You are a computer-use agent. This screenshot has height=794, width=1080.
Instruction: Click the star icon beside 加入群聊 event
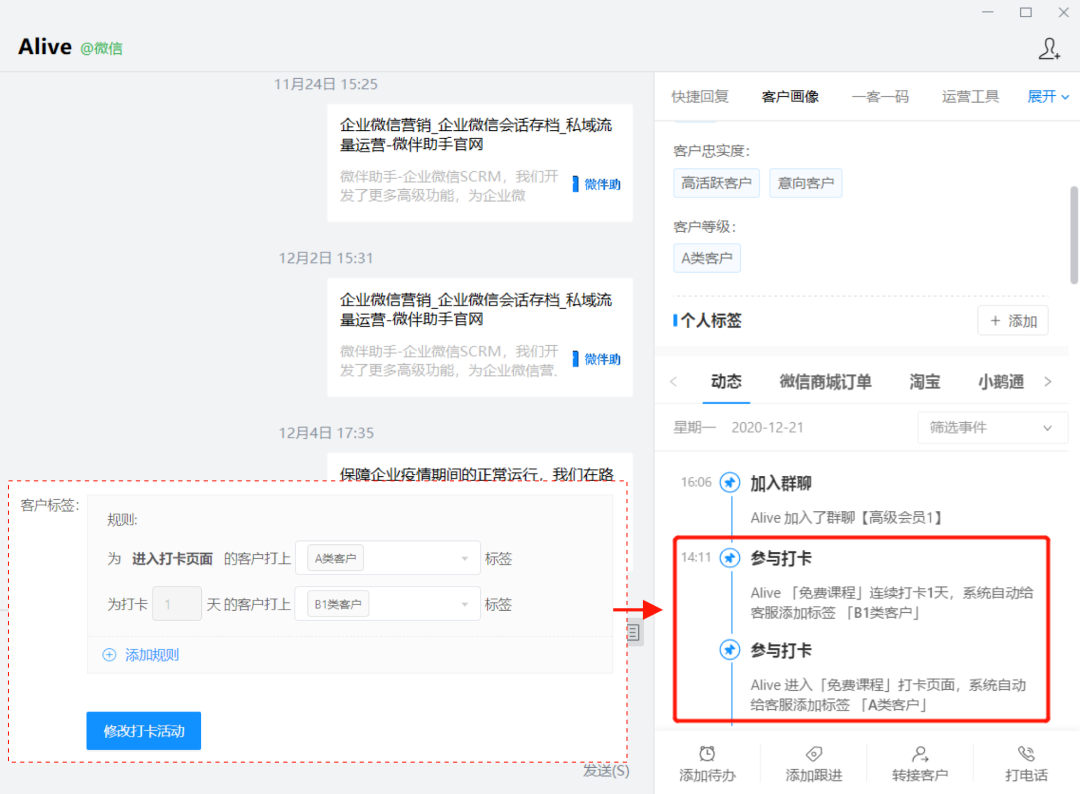pyautogui.click(x=729, y=482)
